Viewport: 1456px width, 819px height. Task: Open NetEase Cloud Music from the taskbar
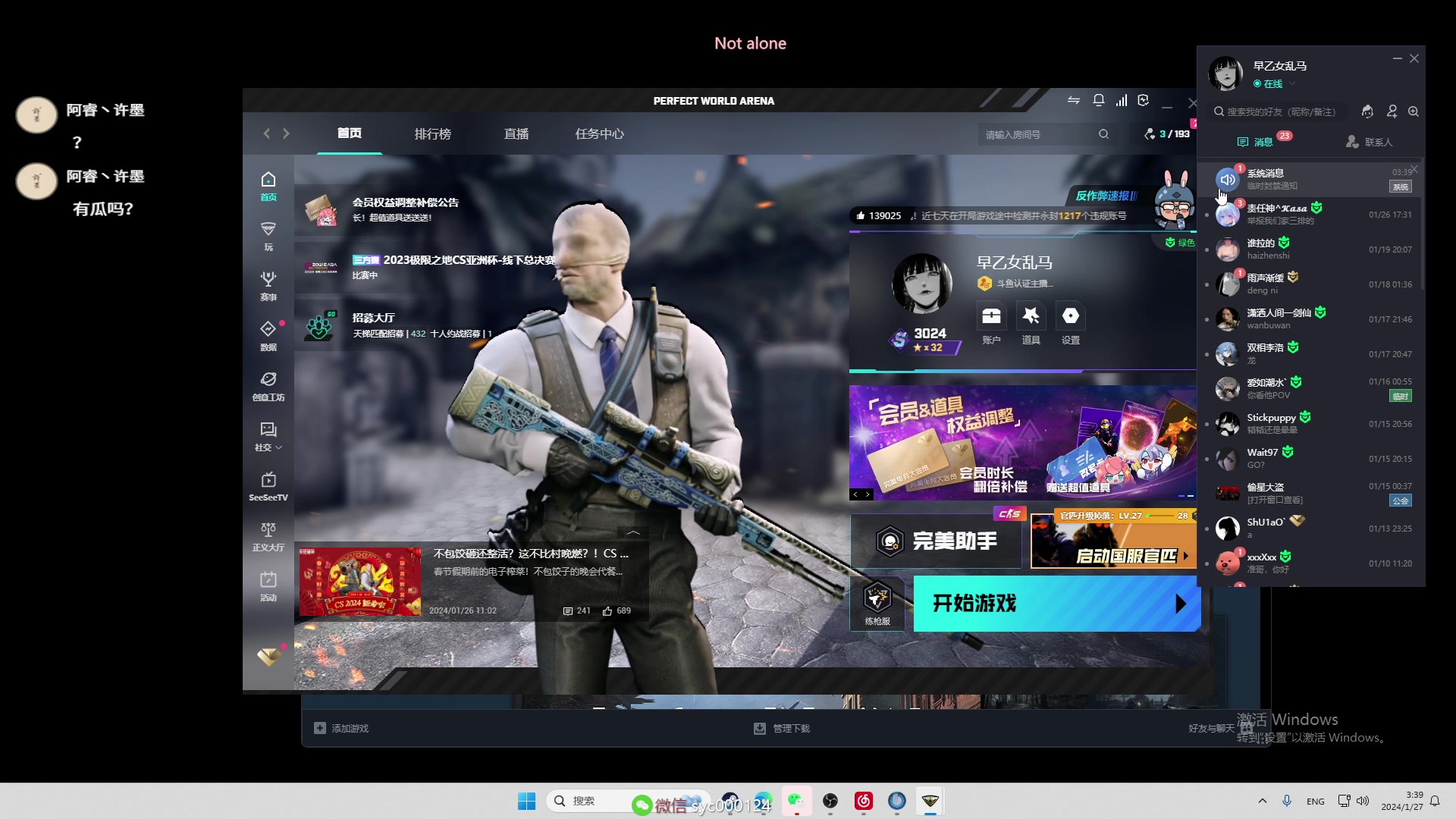[x=864, y=801]
